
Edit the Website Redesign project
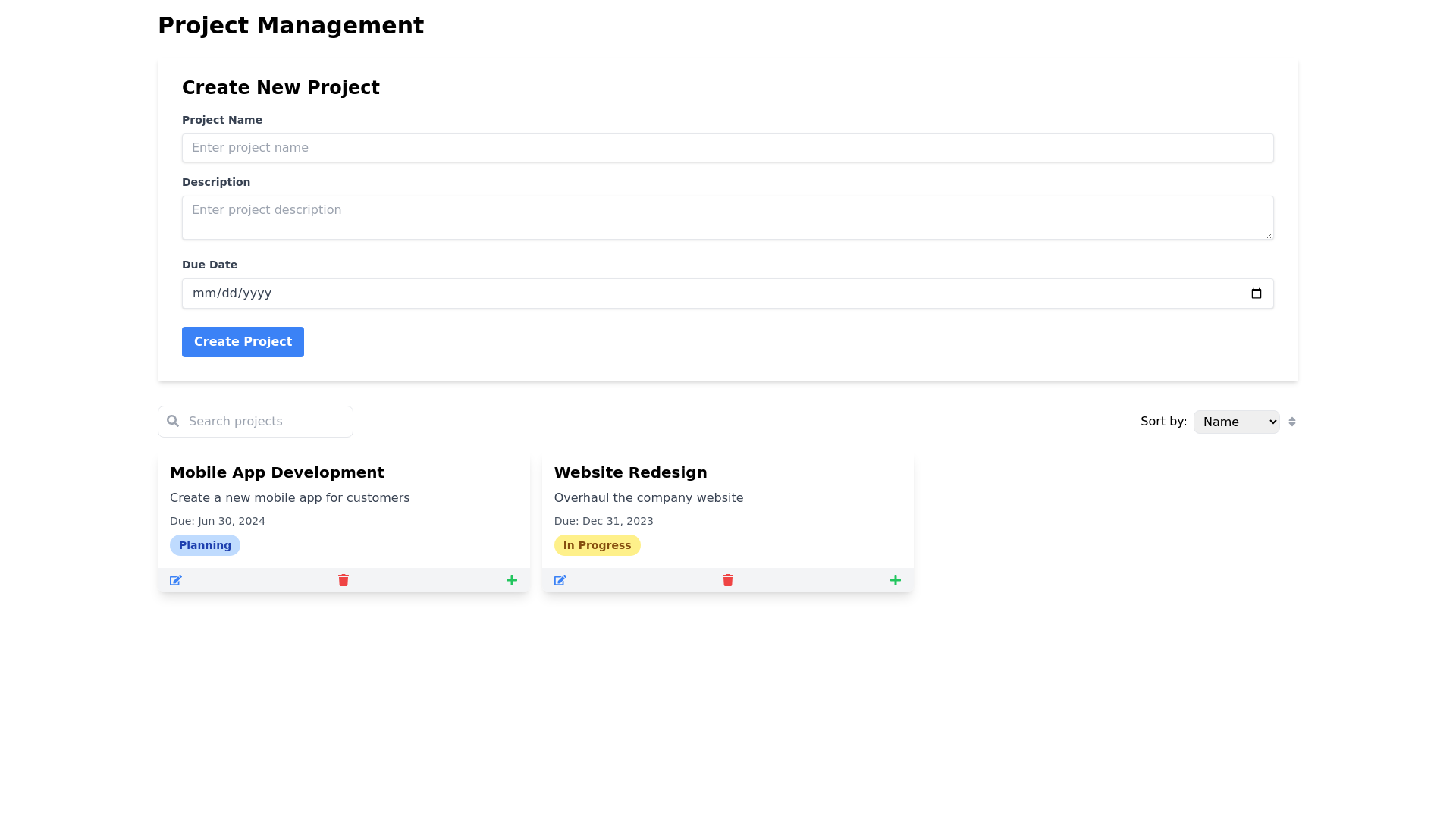coord(560,580)
